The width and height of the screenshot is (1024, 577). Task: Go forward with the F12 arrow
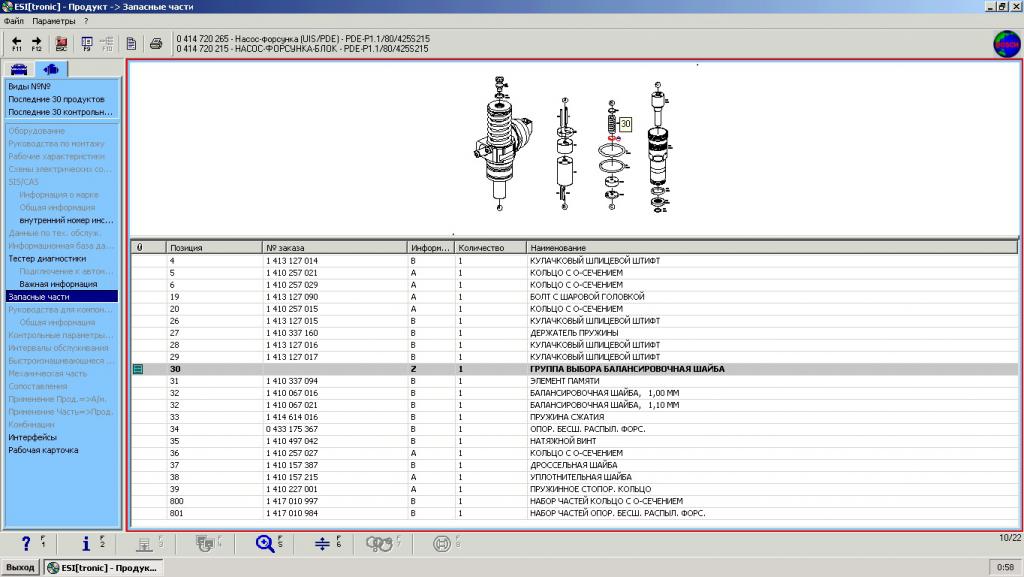tap(37, 44)
